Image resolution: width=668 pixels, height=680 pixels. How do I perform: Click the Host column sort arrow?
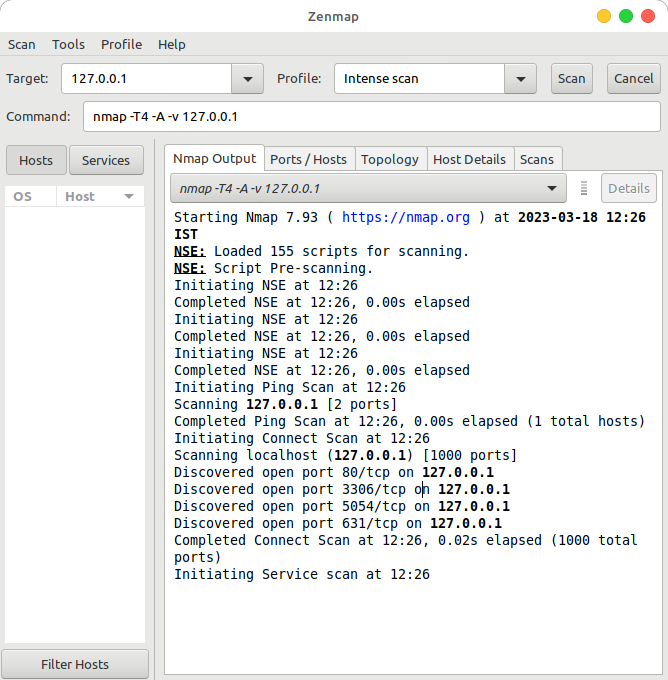(x=129, y=197)
